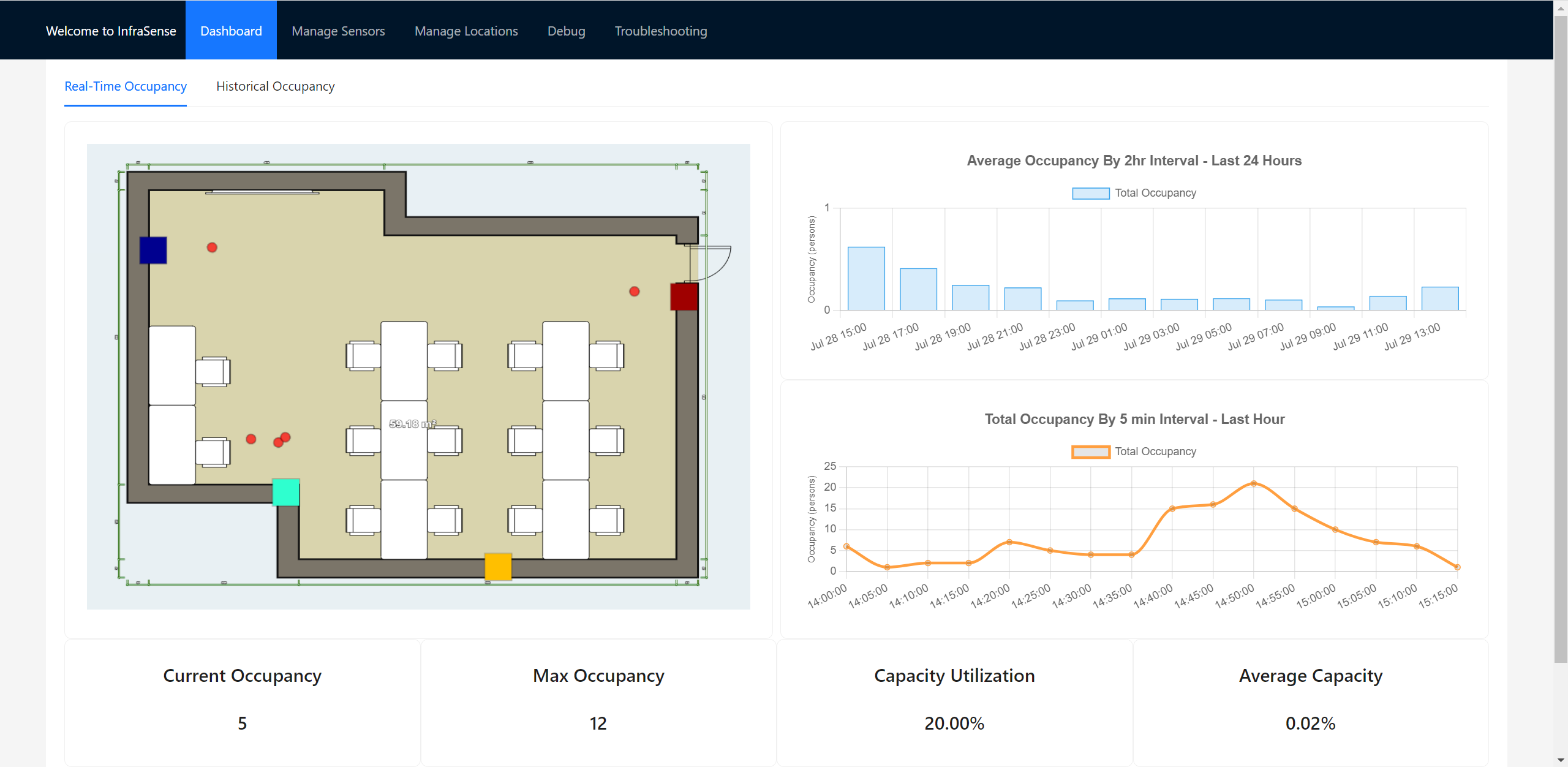1568x767 pixels.
Task: Click the line chart point at 14:40:00
Action: (x=1172, y=508)
